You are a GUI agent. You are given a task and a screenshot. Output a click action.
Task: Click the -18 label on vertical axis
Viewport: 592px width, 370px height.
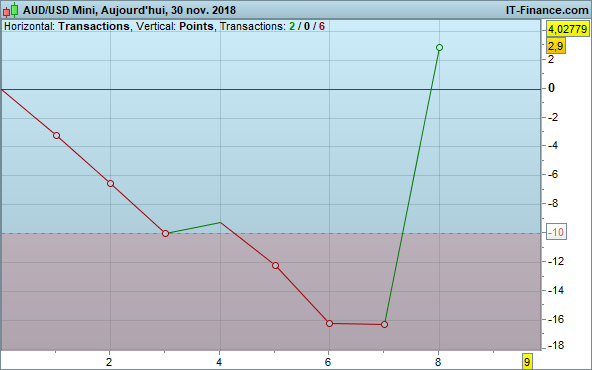pyautogui.click(x=556, y=345)
